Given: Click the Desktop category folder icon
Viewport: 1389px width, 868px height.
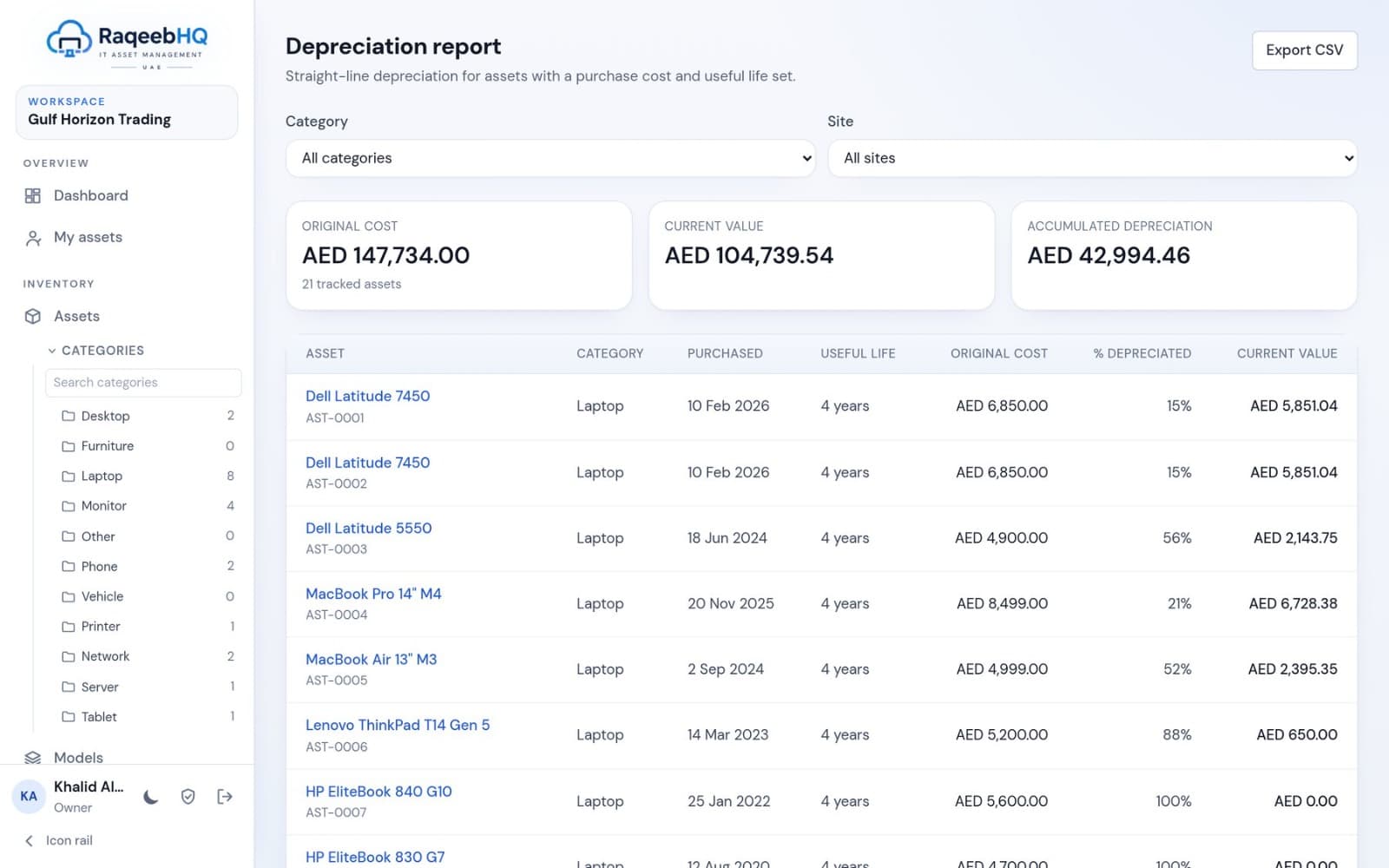Looking at the screenshot, I should click(69, 417).
